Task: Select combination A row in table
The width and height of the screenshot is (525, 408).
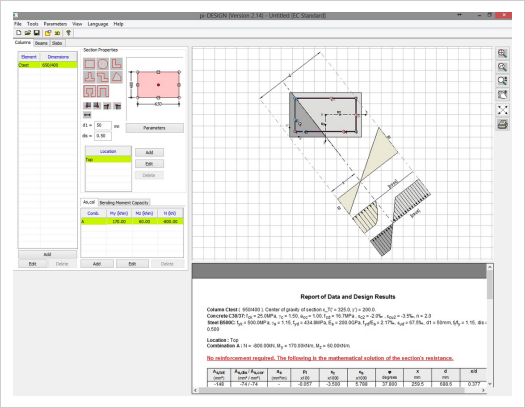Action: (x=132, y=221)
